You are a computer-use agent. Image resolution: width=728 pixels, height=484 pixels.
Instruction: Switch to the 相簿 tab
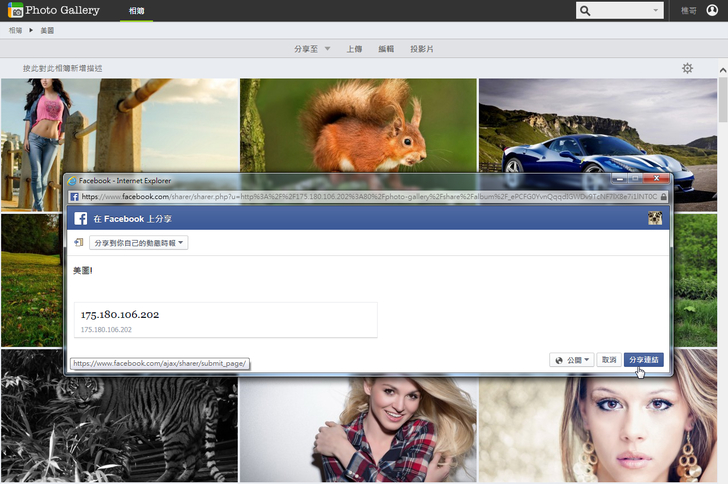click(x=138, y=10)
